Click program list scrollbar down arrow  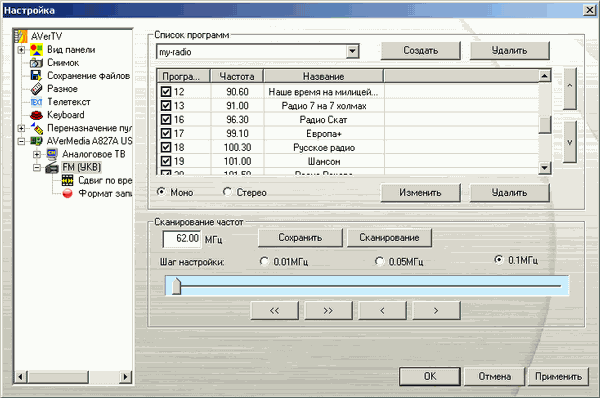click(x=545, y=168)
